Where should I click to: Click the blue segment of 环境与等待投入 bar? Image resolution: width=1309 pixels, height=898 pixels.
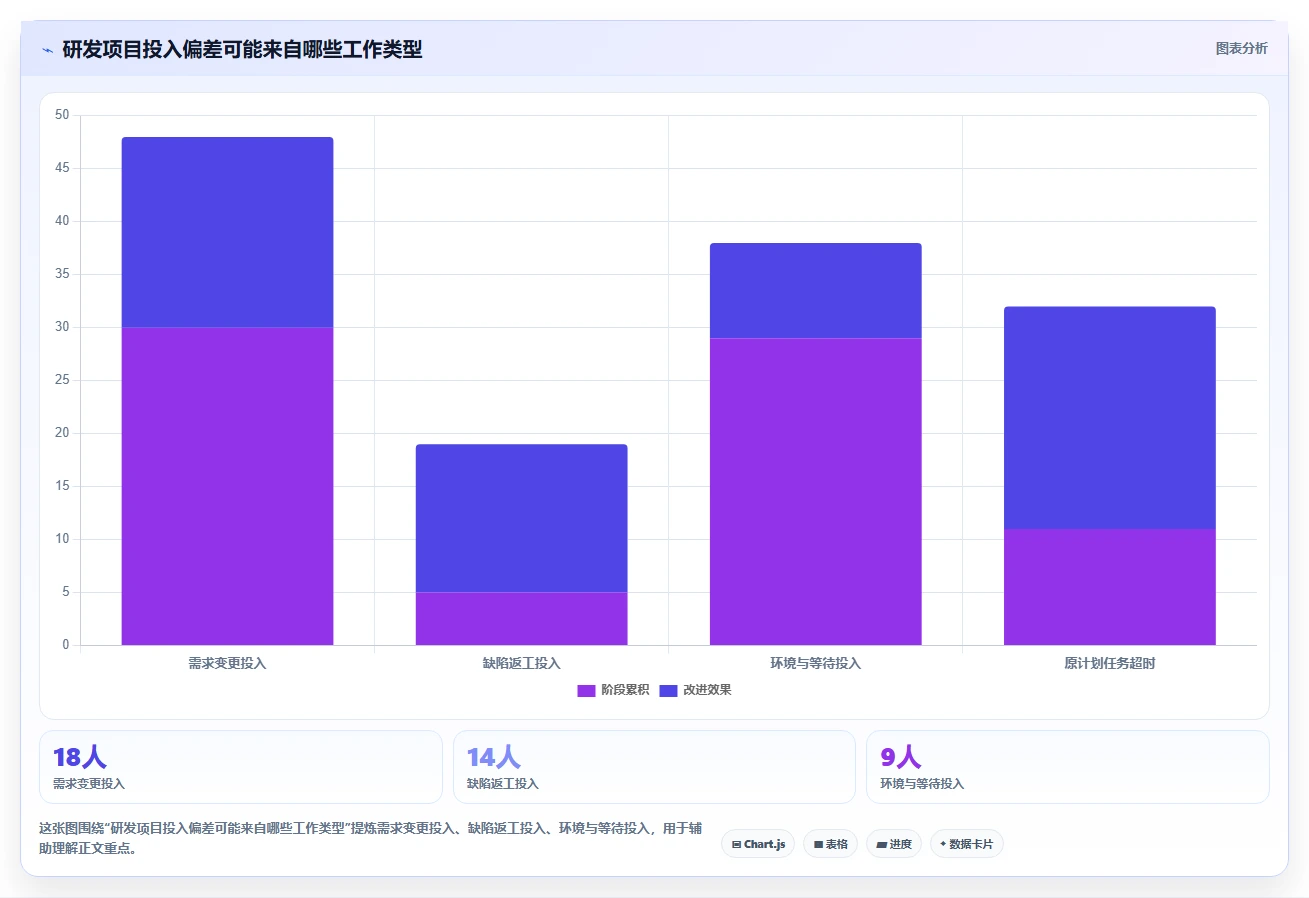(815, 290)
